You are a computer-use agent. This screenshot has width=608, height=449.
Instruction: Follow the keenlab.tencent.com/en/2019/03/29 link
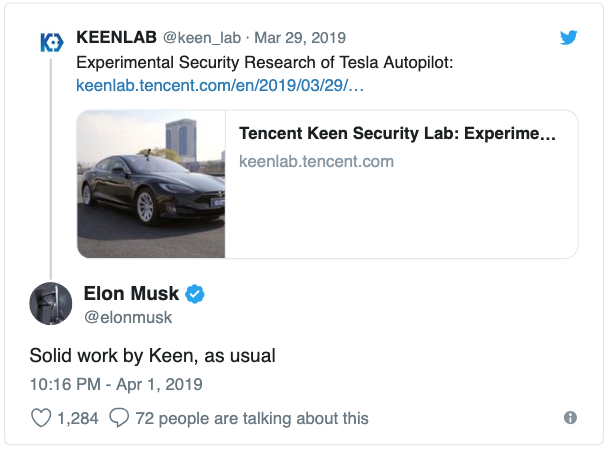(219, 86)
